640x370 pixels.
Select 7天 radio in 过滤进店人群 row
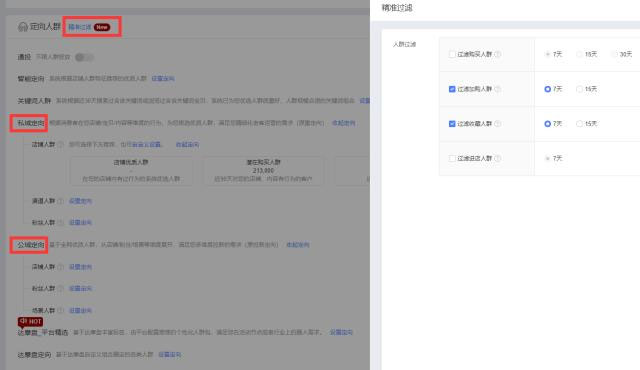548,158
